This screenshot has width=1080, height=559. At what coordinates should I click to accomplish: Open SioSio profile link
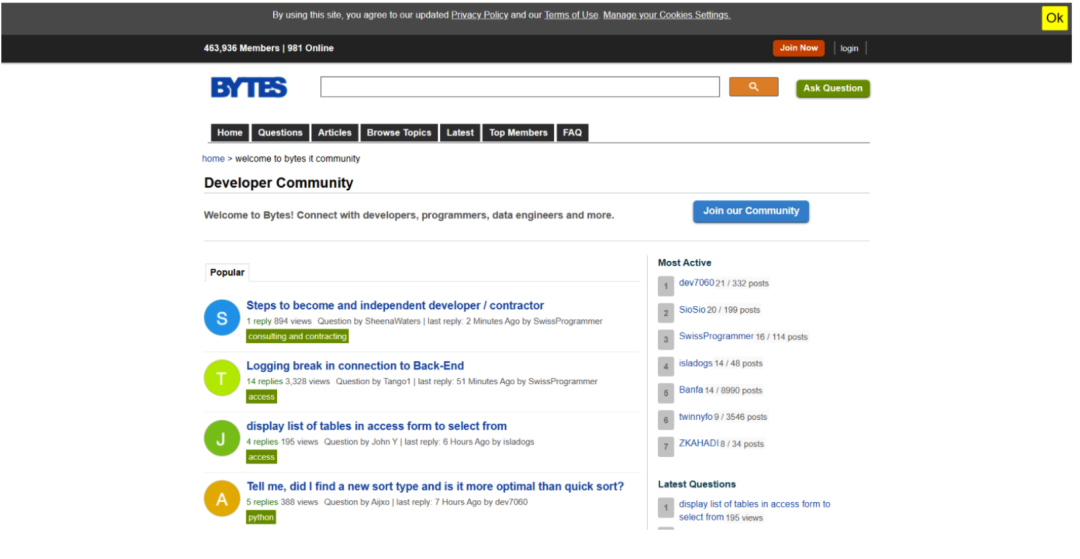point(692,310)
